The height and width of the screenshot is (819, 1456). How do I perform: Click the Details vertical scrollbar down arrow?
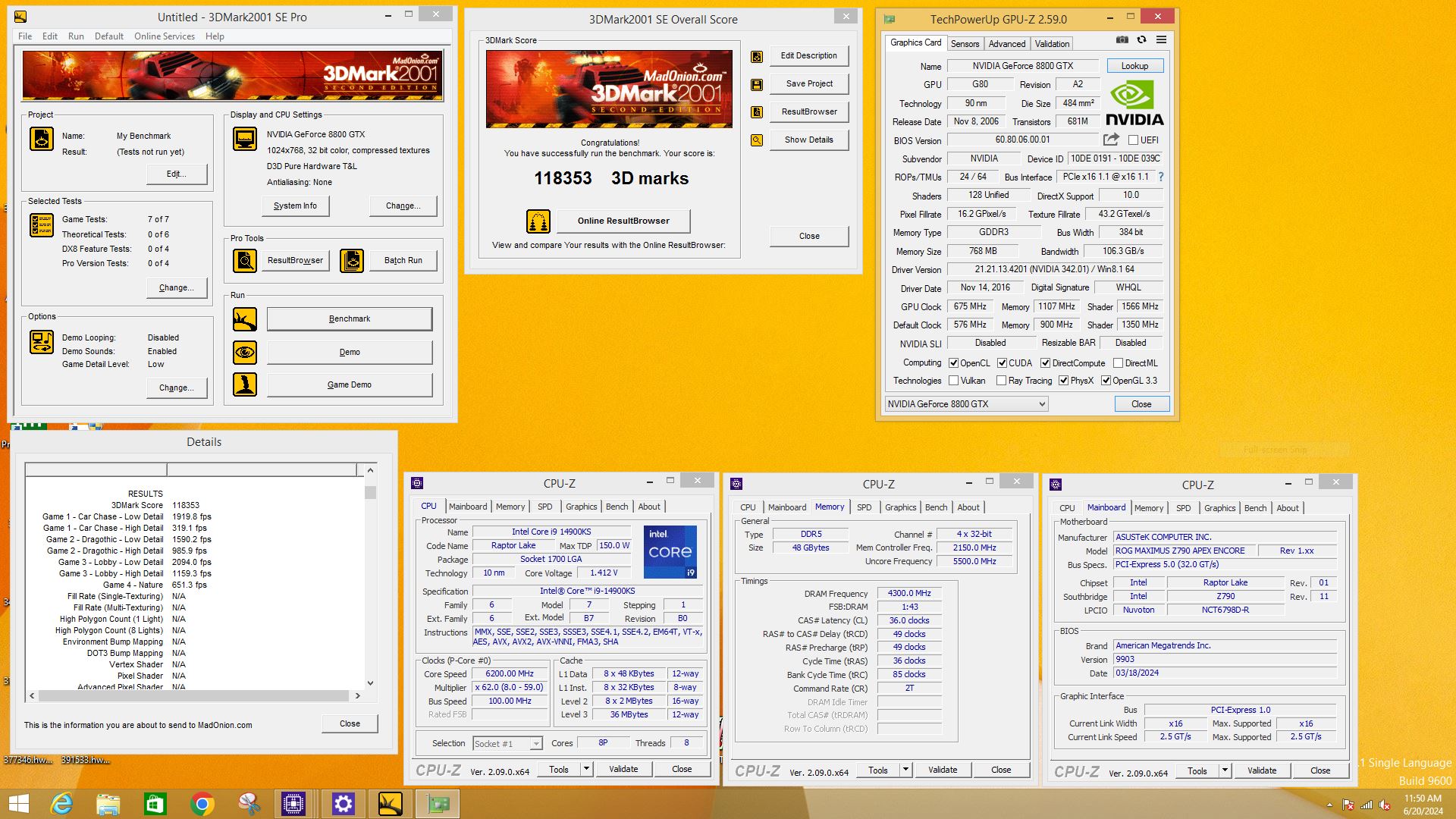370,683
